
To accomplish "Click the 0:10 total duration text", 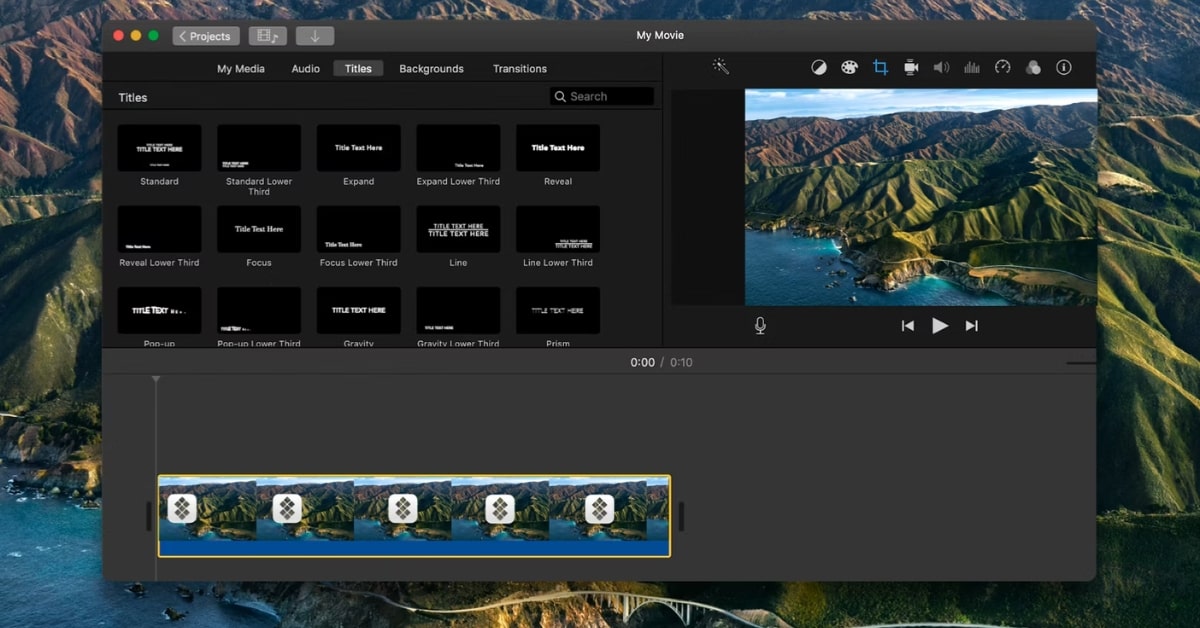I will pos(681,362).
